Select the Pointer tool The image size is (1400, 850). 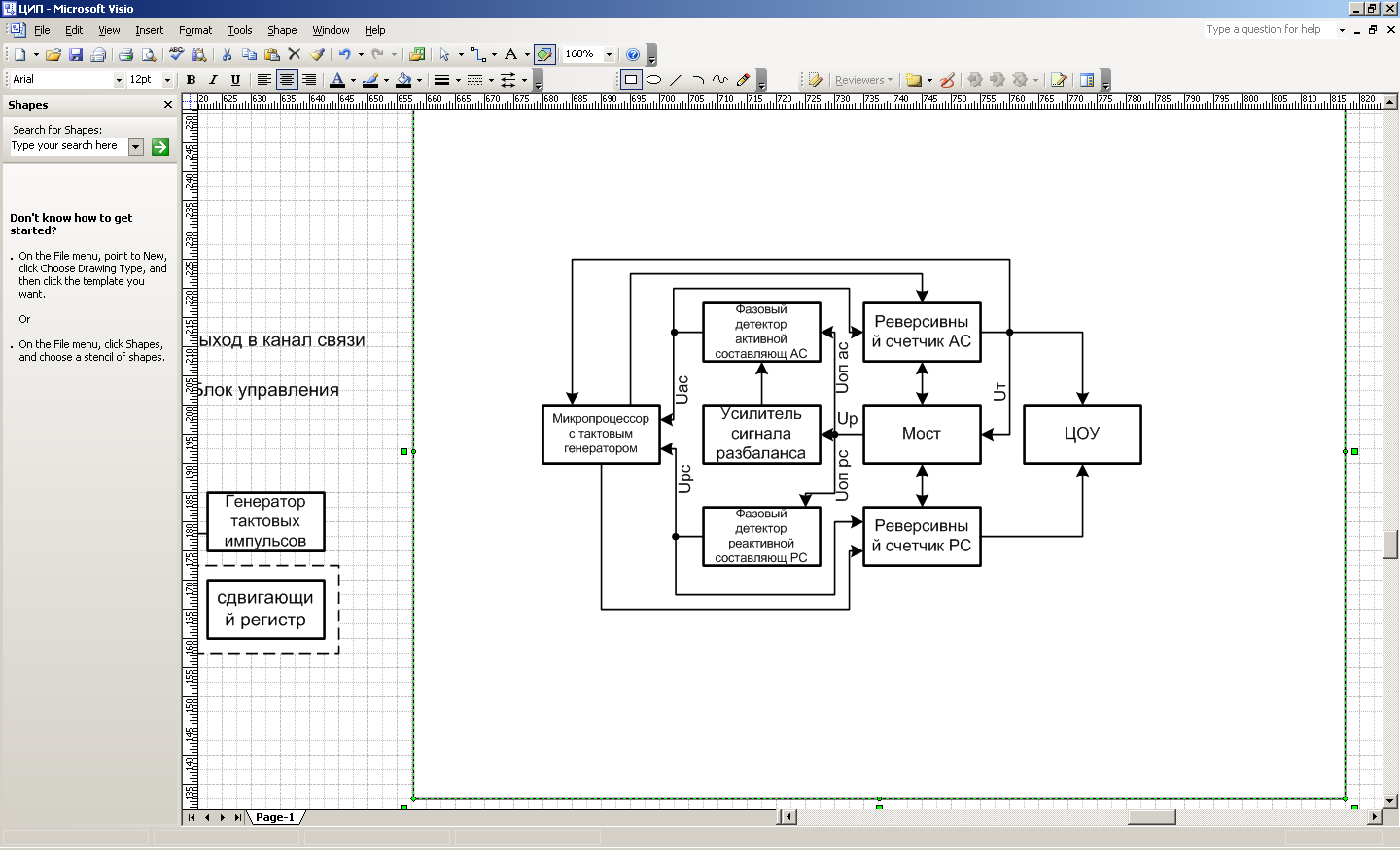[x=444, y=54]
